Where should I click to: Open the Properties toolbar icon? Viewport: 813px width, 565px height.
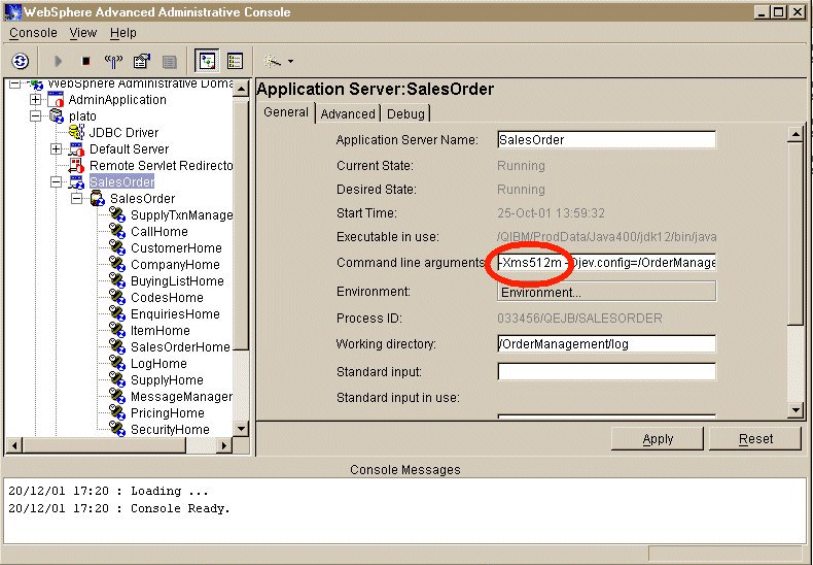(142, 61)
